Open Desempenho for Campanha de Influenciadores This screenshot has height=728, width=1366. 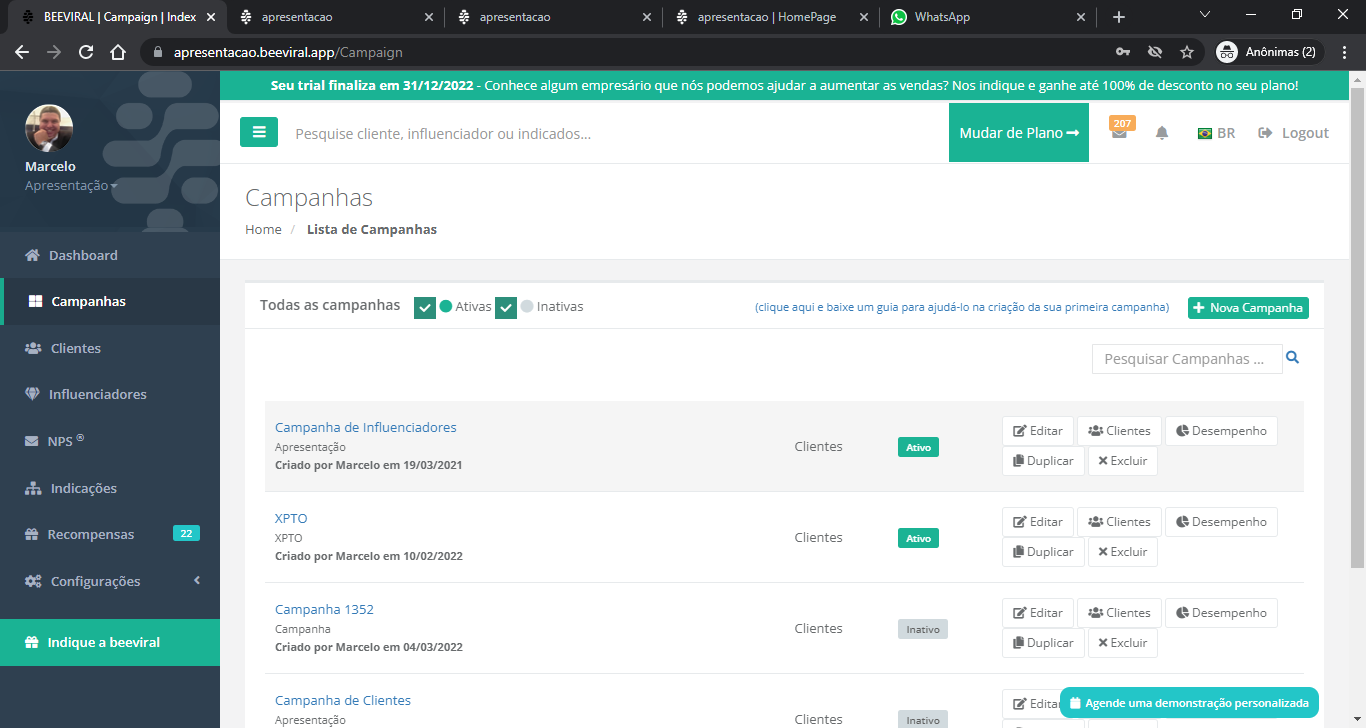[x=1221, y=431]
